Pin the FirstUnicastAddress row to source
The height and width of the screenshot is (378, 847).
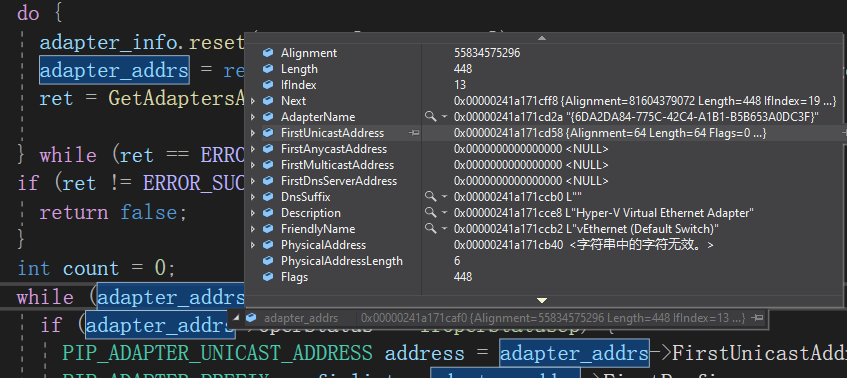point(414,133)
